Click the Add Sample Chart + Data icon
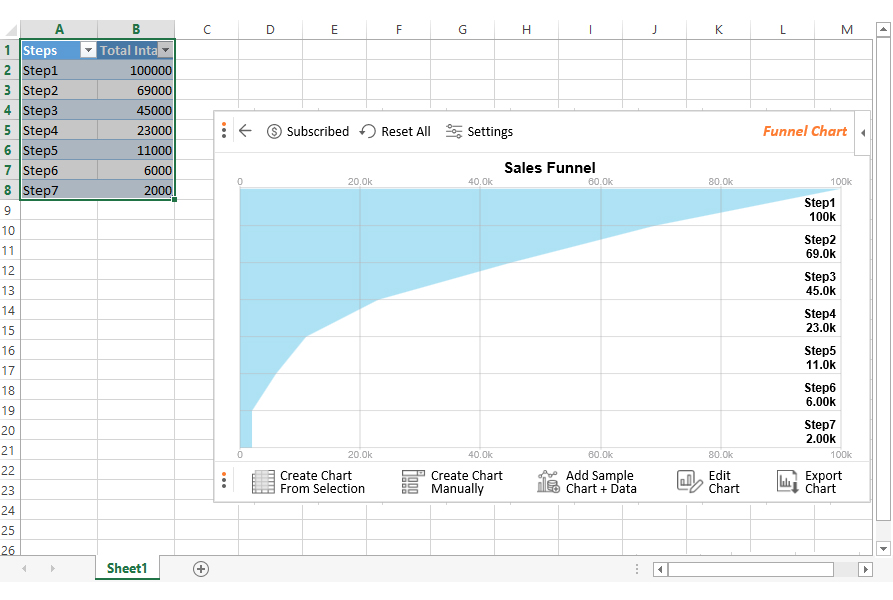This screenshot has width=893, height=600. click(548, 482)
